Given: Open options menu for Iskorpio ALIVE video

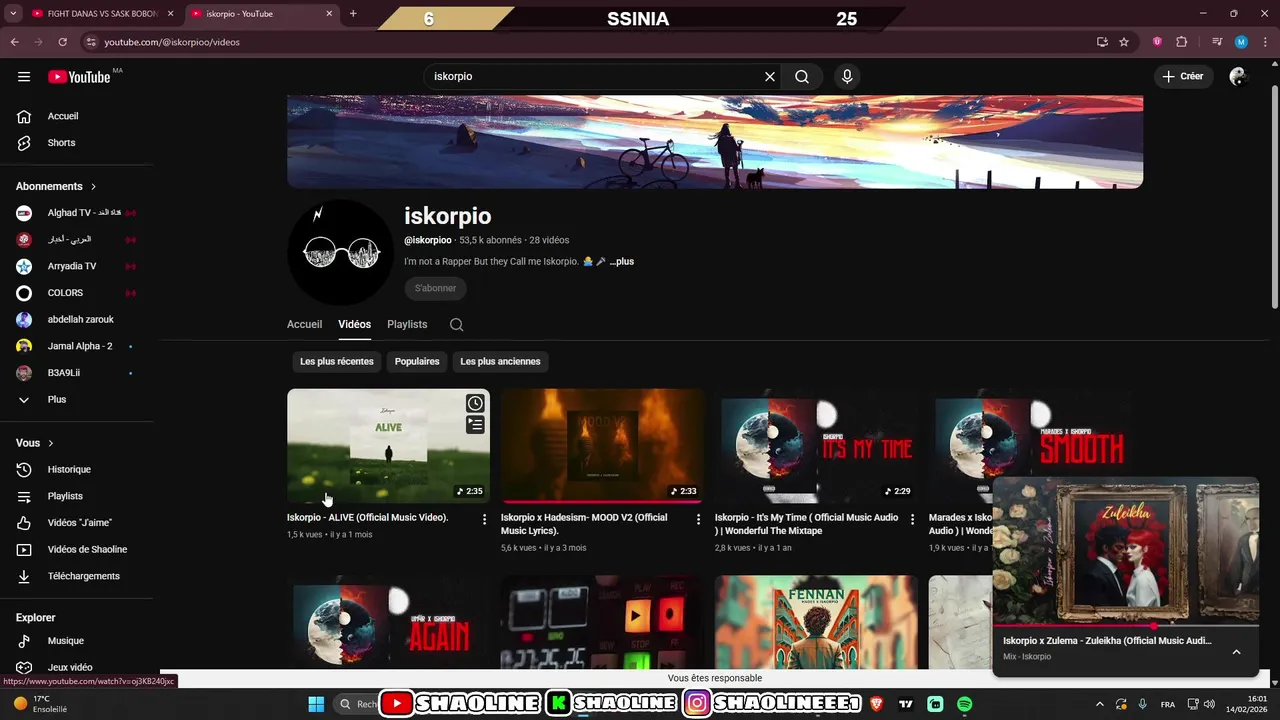Looking at the screenshot, I should pos(484,519).
